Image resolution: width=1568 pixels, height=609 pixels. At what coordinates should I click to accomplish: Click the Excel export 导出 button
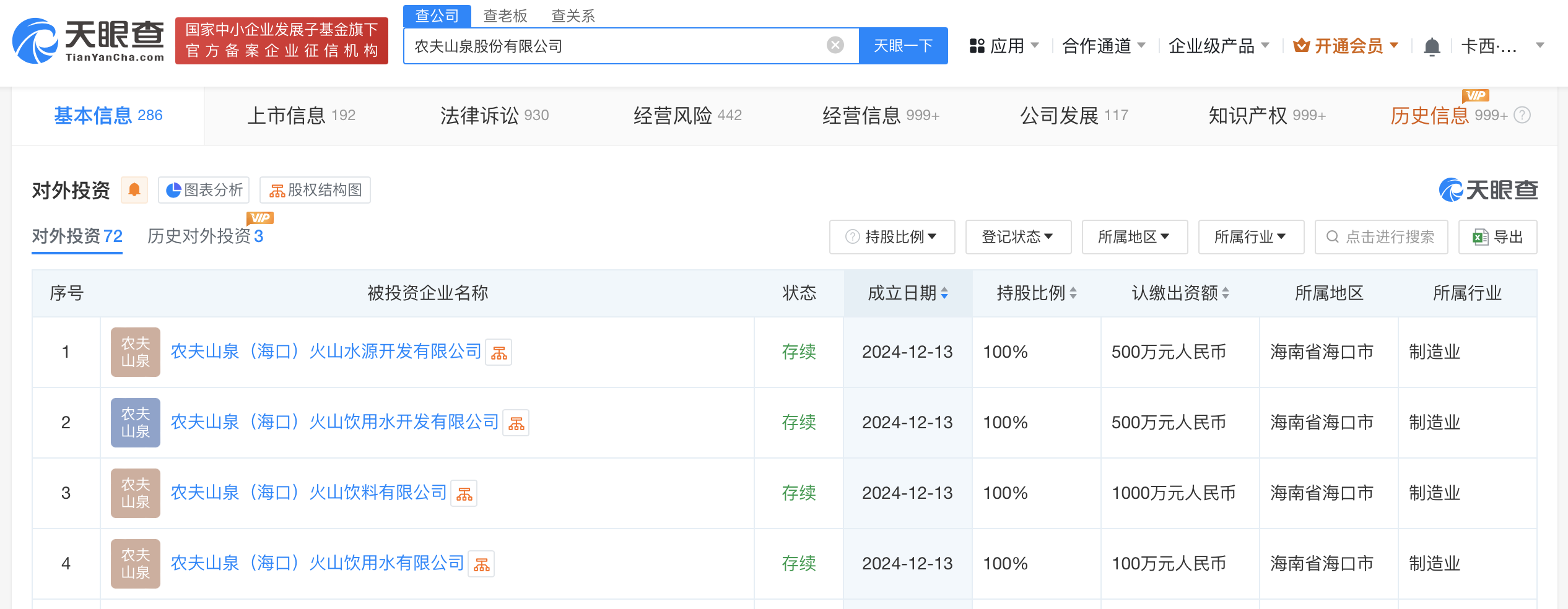[1497, 237]
